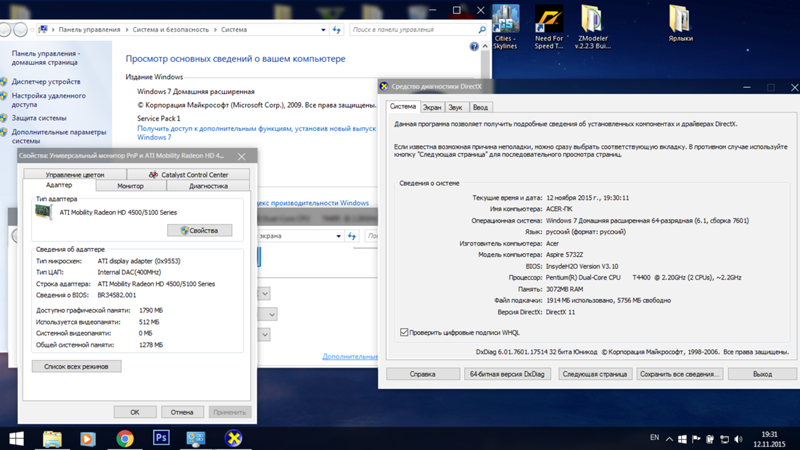Screen dimensions: 800x450
Task: Click Панель управления breadcrumb
Action: pyautogui.click(x=89, y=30)
